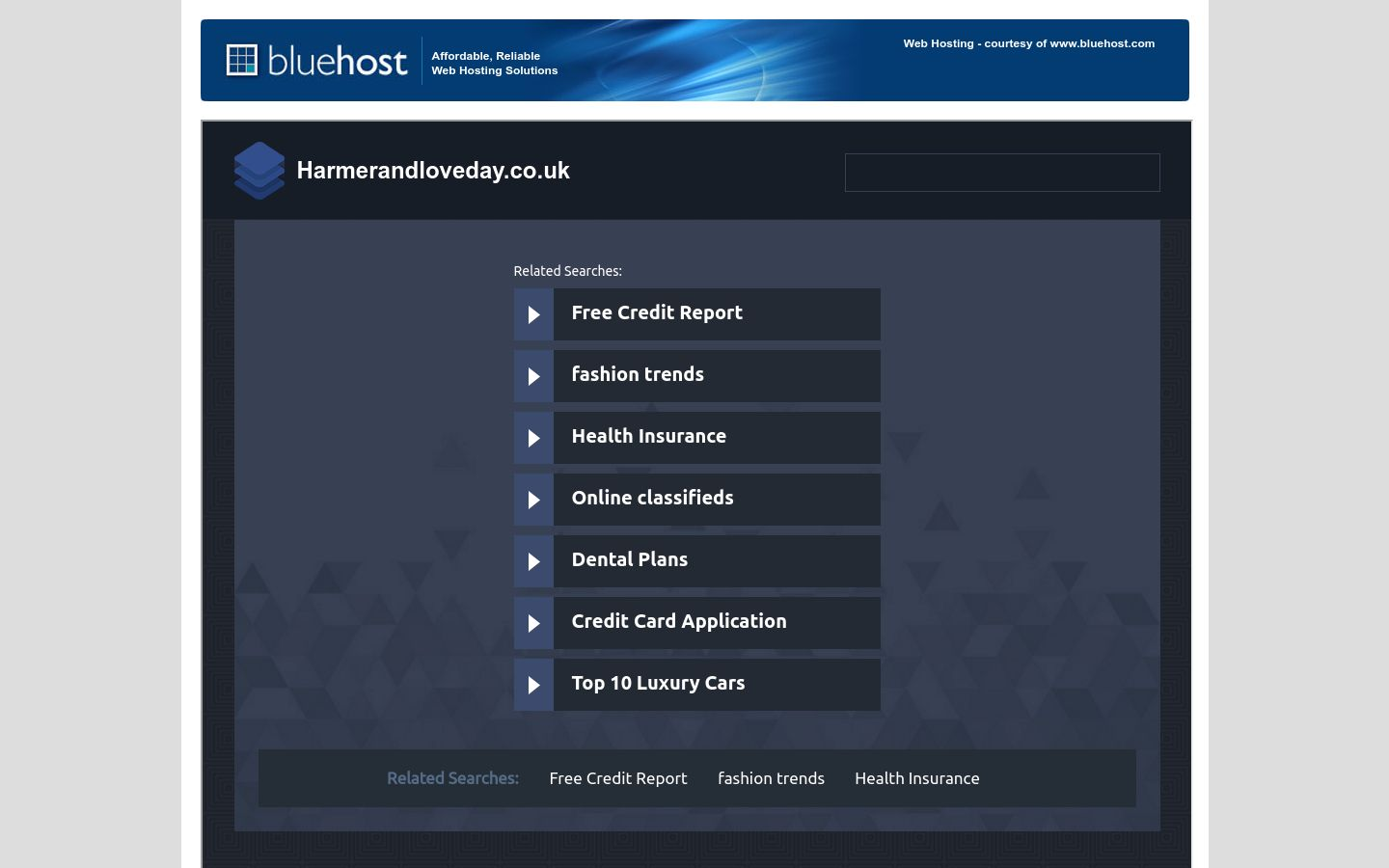Click the Harmerandloveday stacked layers logo icon
The width and height of the screenshot is (1389, 868).
pos(259,171)
